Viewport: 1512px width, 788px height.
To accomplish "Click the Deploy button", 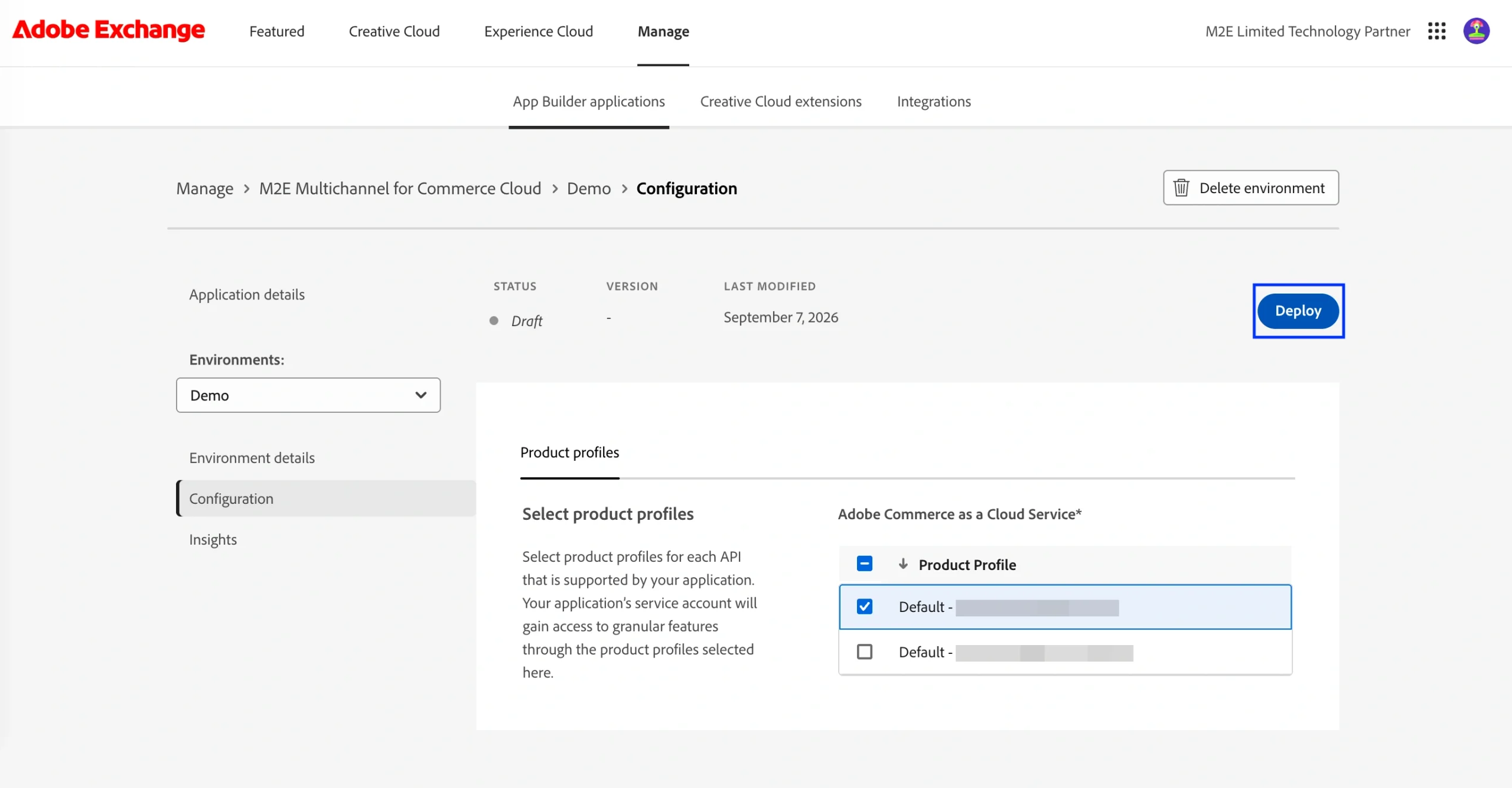I will coord(1298,311).
